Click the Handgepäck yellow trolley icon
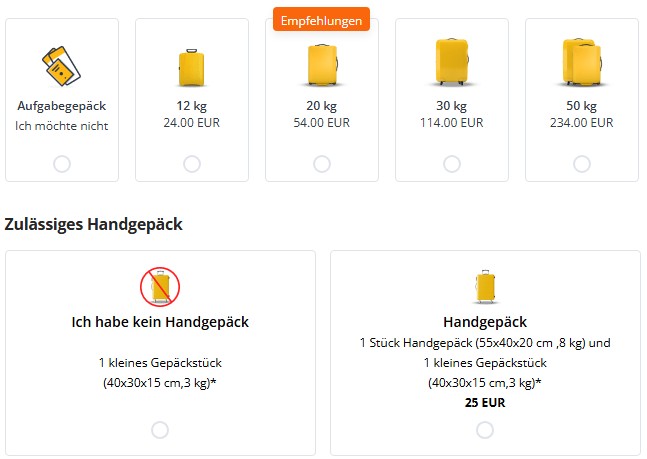The width and height of the screenshot is (647, 459). click(485, 287)
